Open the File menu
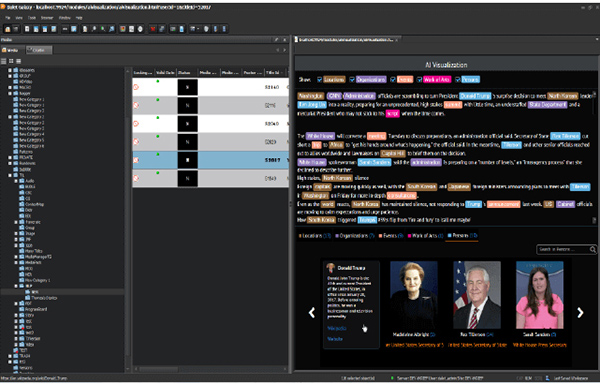This screenshot has height=384, width=600. tap(7, 18)
